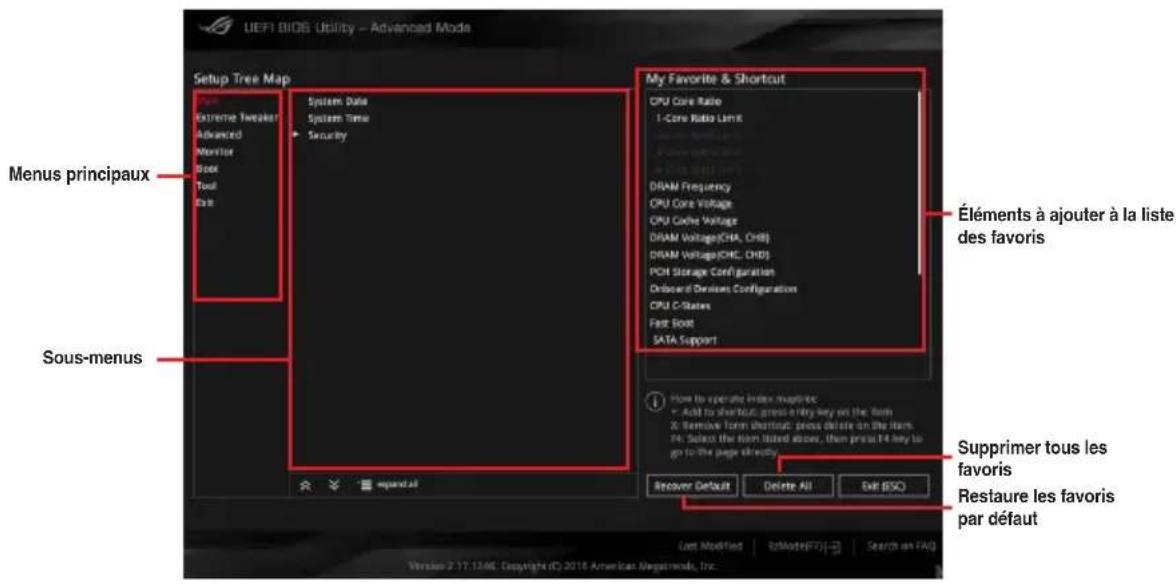Select the Advanced main menu

219,135
